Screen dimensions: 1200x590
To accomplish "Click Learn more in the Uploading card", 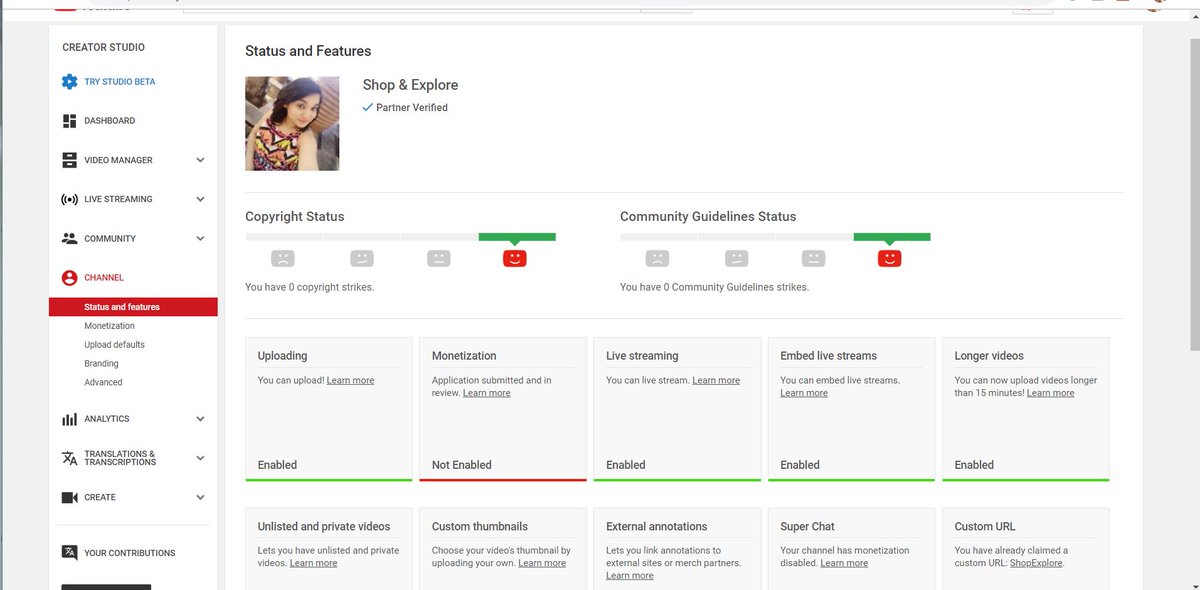I will click(350, 380).
